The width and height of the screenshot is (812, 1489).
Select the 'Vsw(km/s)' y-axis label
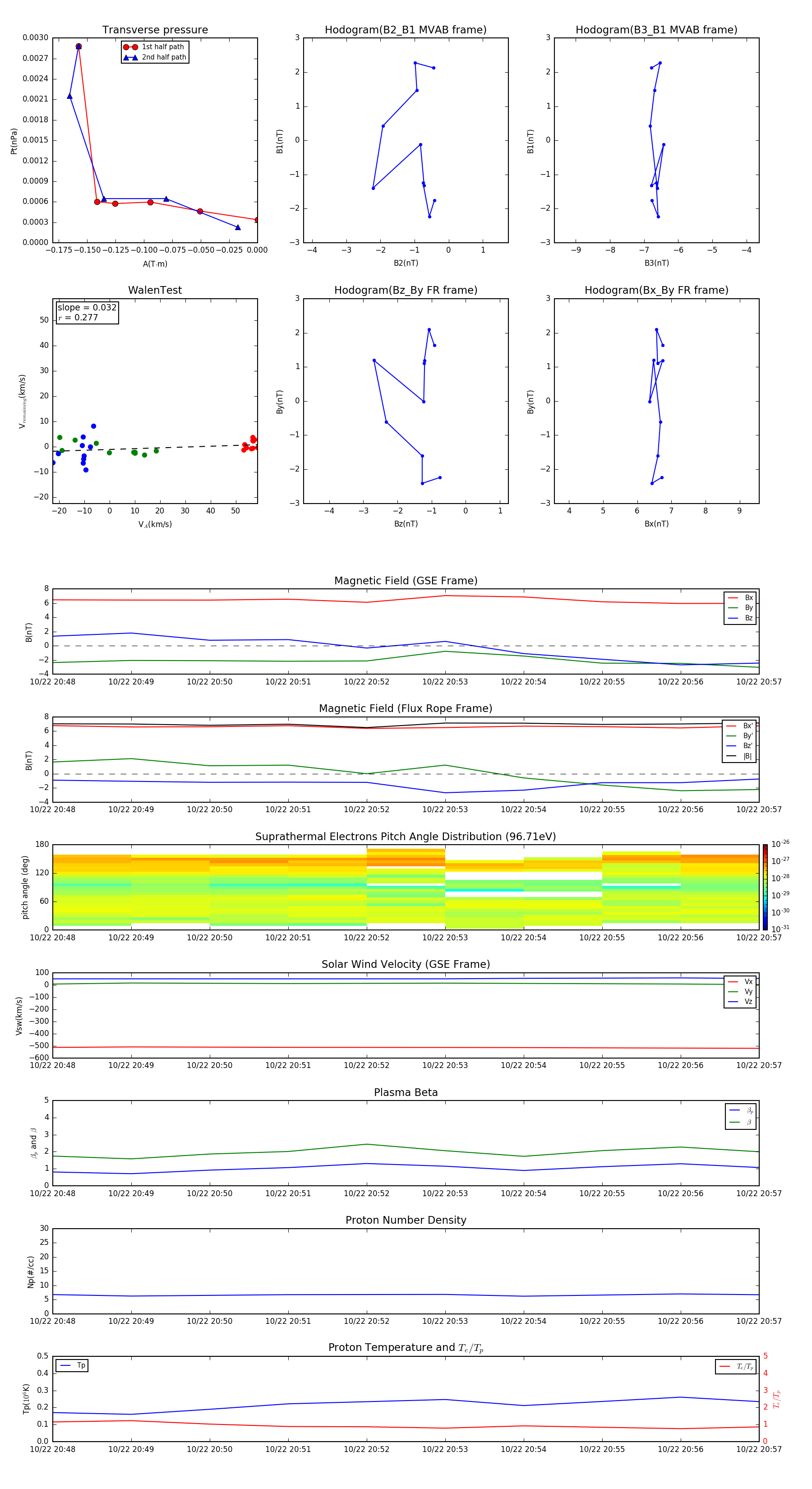pos(19,1016)
